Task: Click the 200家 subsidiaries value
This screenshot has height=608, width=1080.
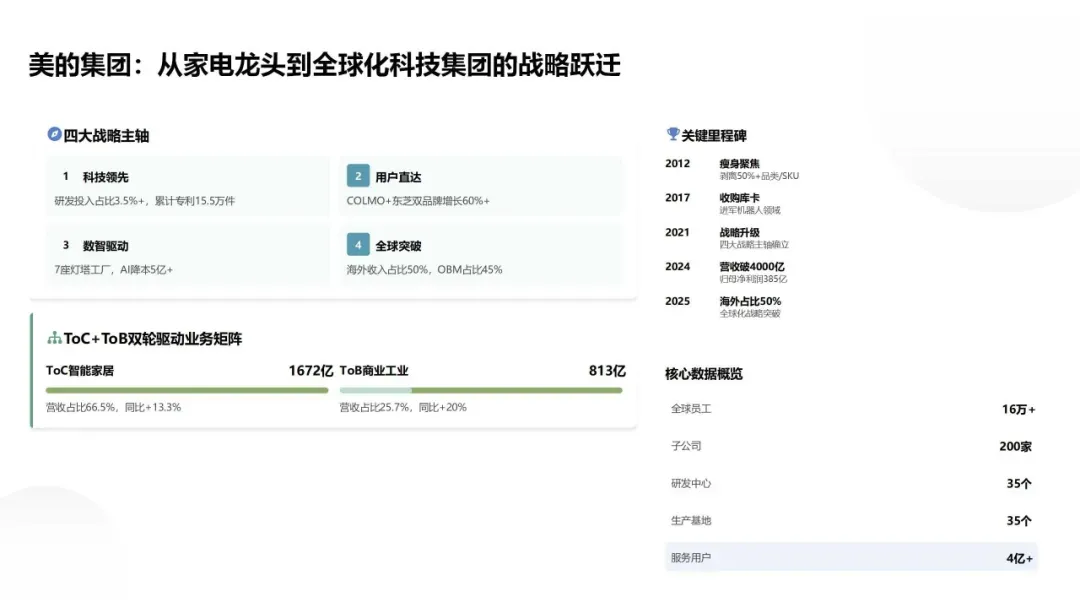Action: click(x=1016, y=446)
